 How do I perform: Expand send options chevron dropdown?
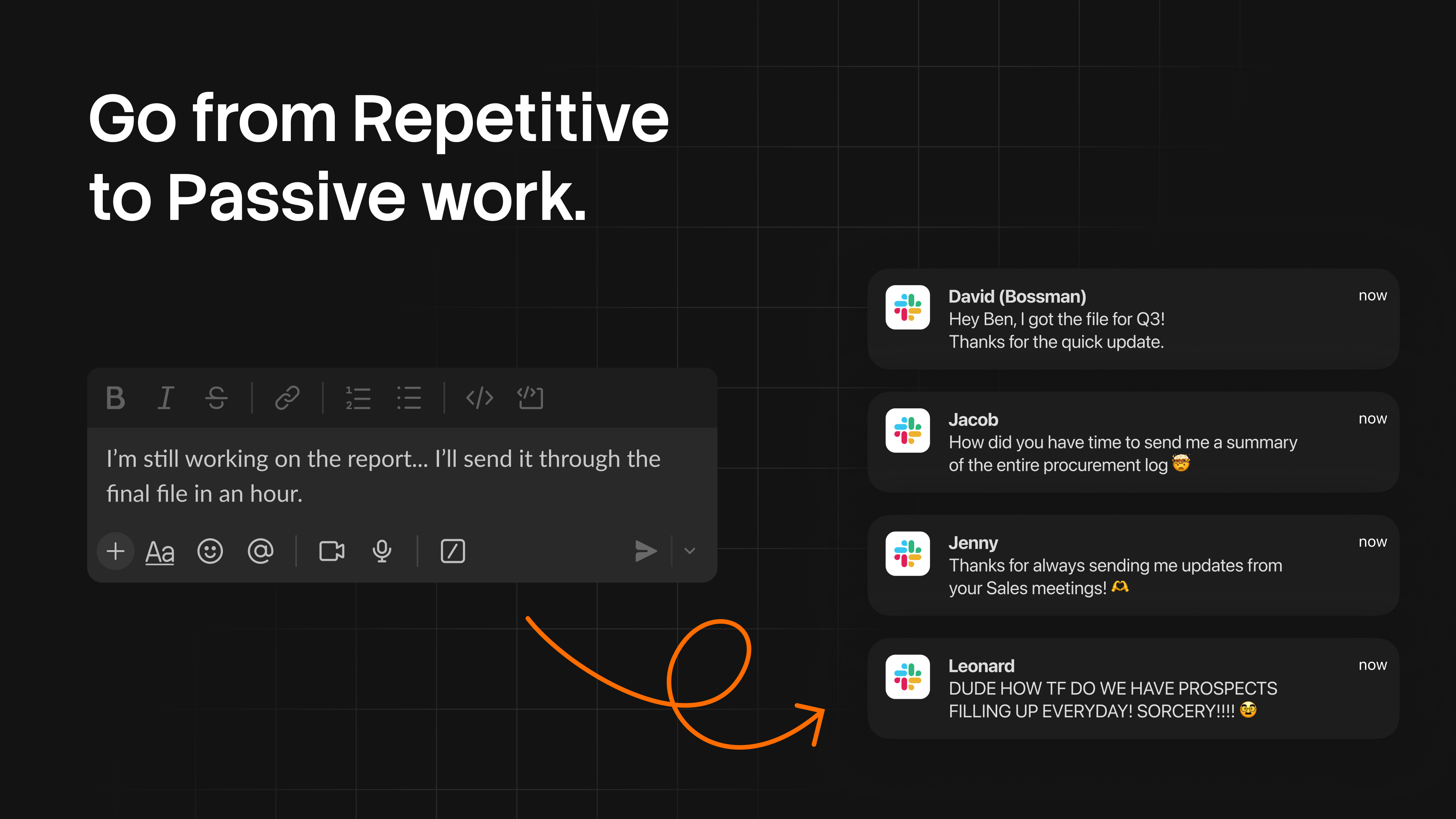pyautogui.click(x=690, y=551)
